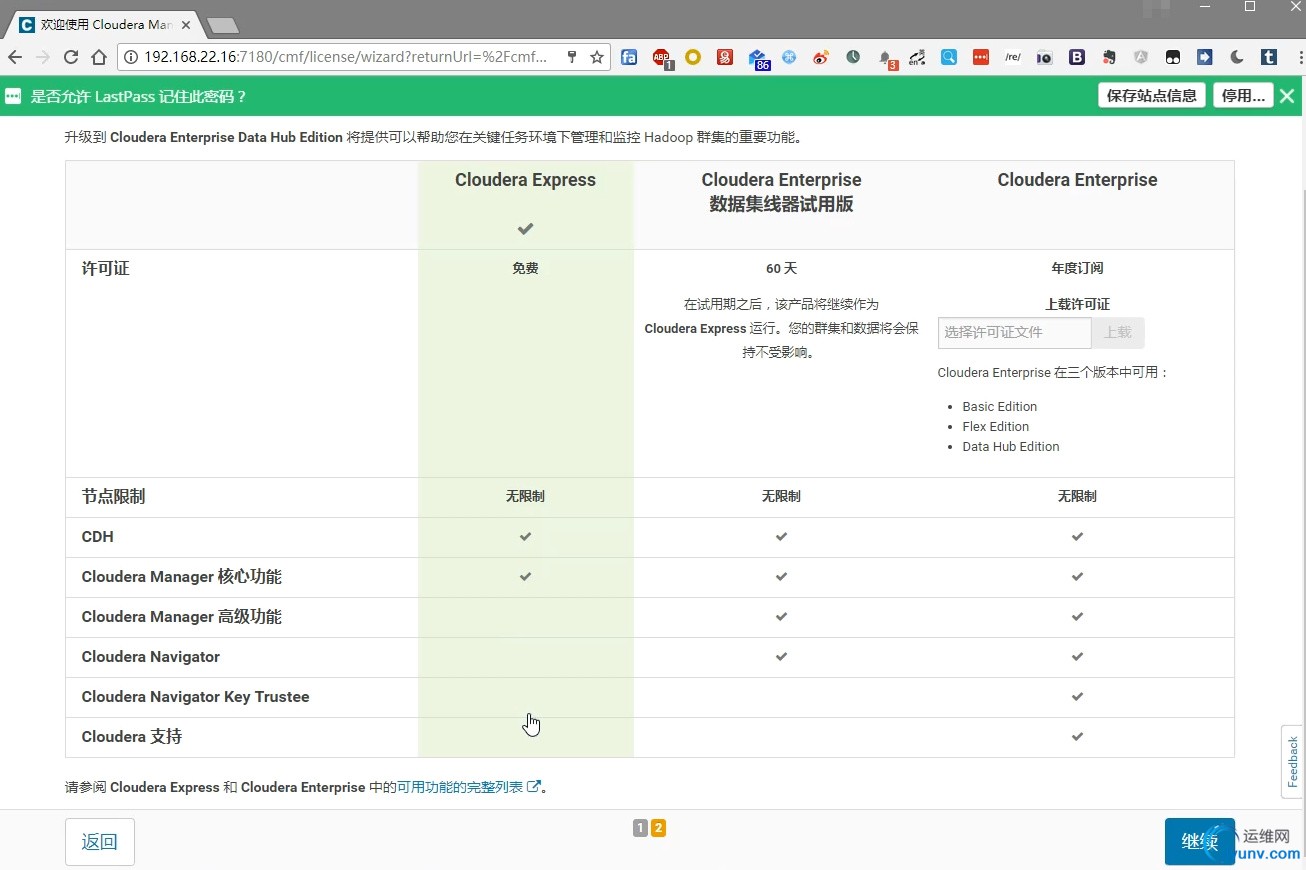
Task: Click the 免费 license cell
Action: point(525,268)
